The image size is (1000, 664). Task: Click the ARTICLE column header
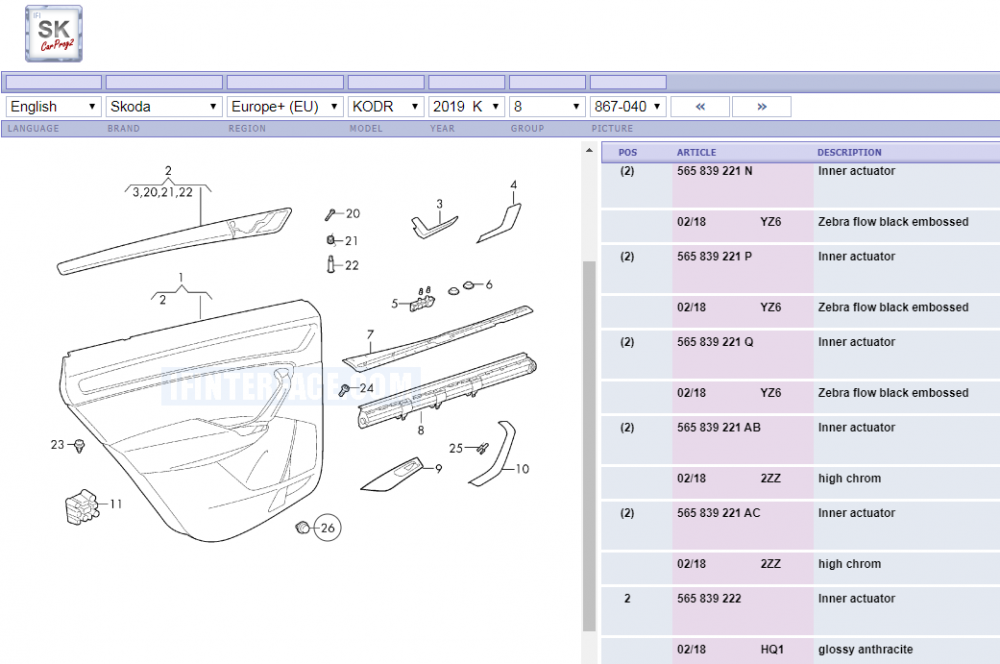pyautogui.click(x=696, y=152)
